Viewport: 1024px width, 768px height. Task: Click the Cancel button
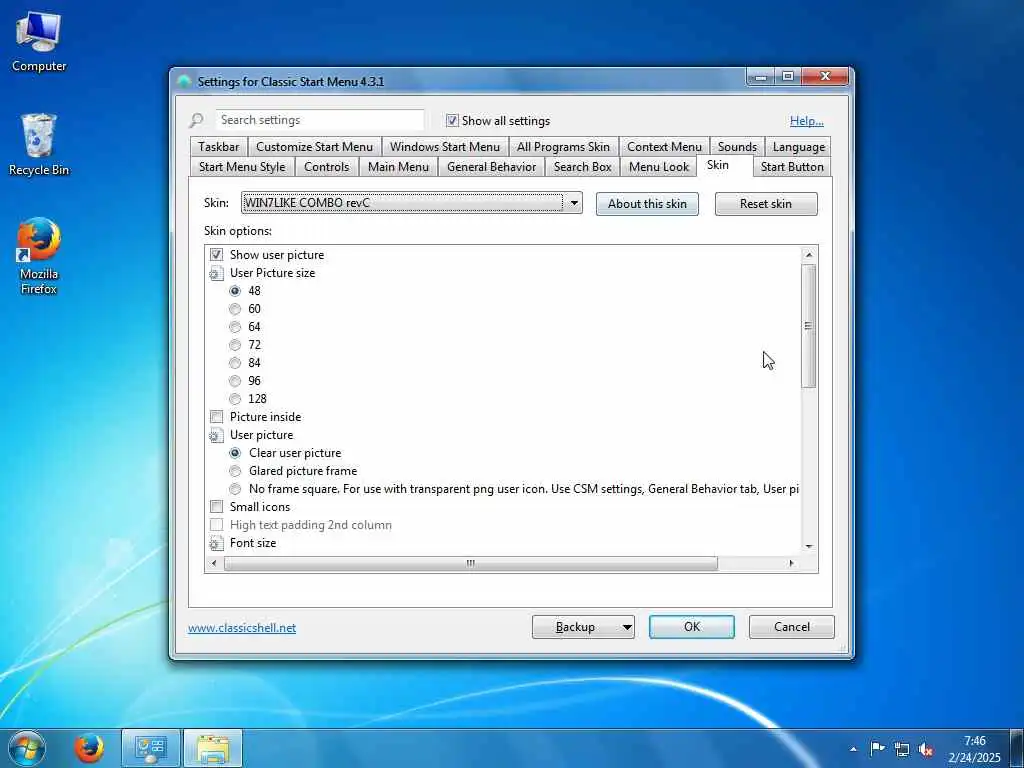click(x=792, y=627)
